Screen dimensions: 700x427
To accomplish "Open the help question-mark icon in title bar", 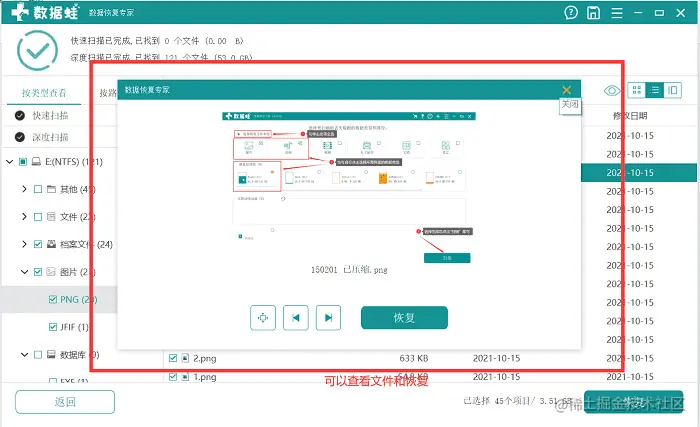I will point(571,13).
